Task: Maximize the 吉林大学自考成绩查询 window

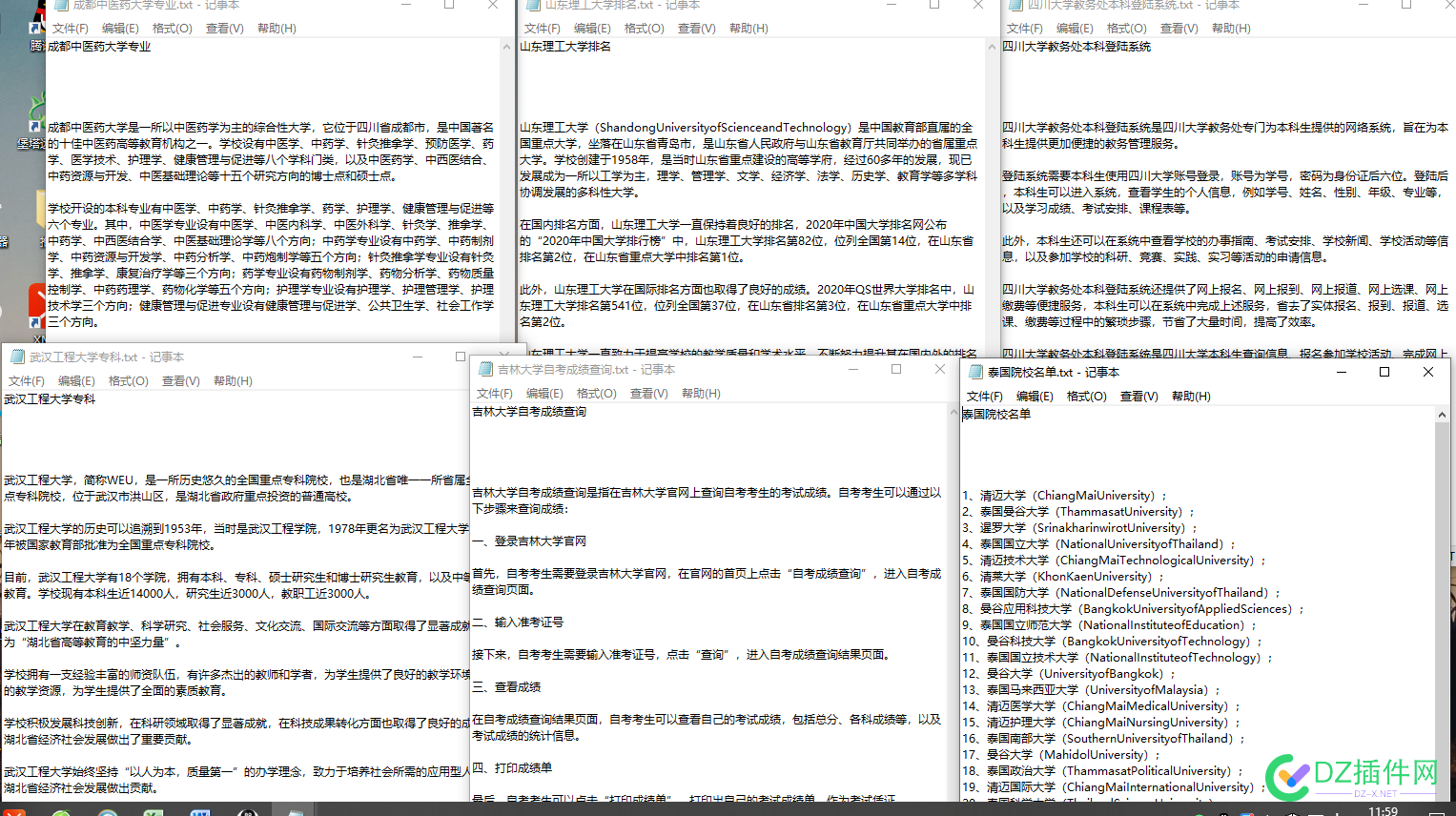Action: coord(896,369)
